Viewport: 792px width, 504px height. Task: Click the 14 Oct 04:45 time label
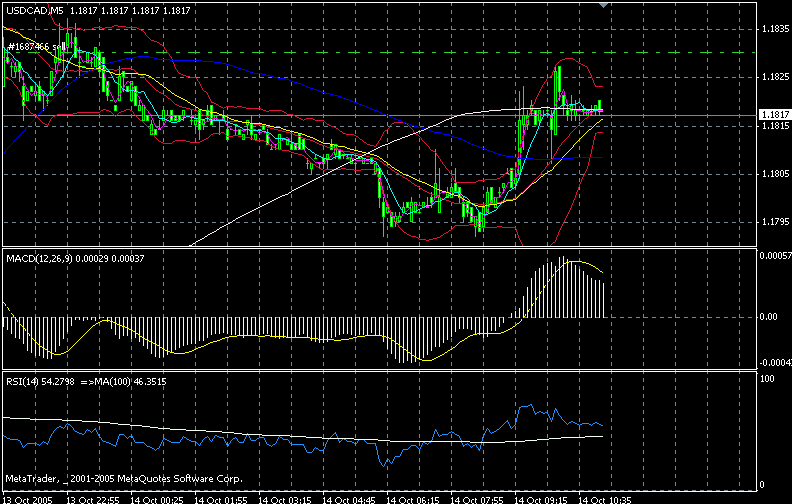point(350,500)
